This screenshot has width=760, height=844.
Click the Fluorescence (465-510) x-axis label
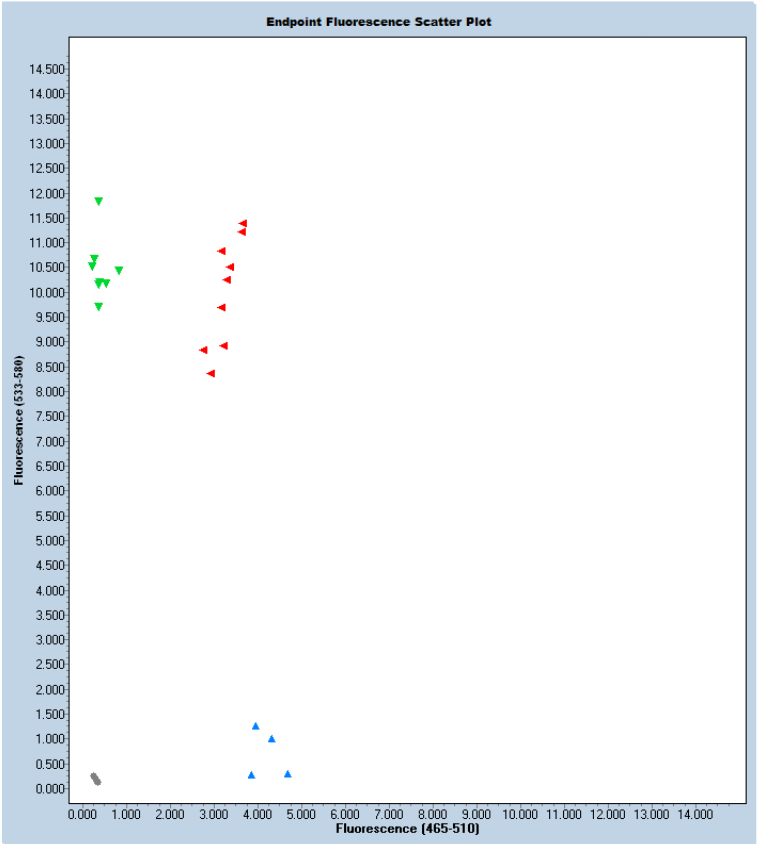[407, 829]
